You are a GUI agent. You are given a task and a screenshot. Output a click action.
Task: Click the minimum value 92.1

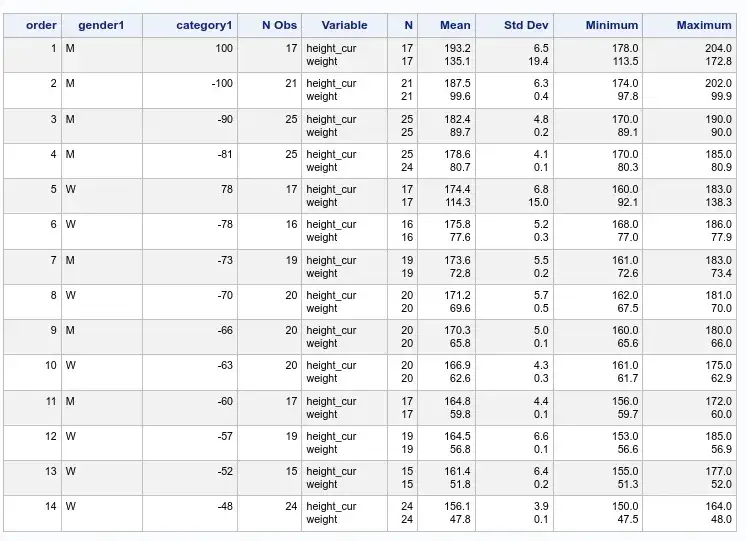624,202
